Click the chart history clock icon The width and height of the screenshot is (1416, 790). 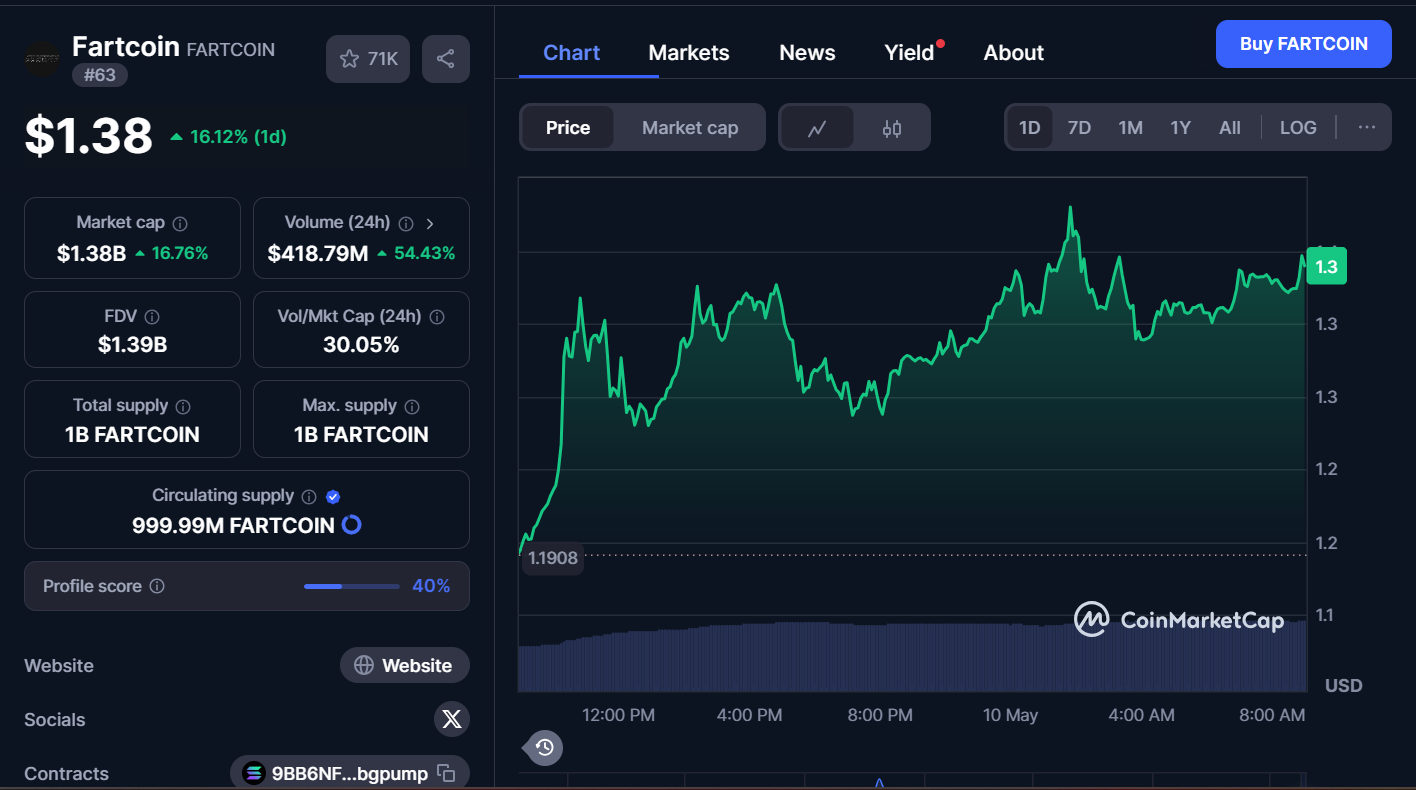545,747
